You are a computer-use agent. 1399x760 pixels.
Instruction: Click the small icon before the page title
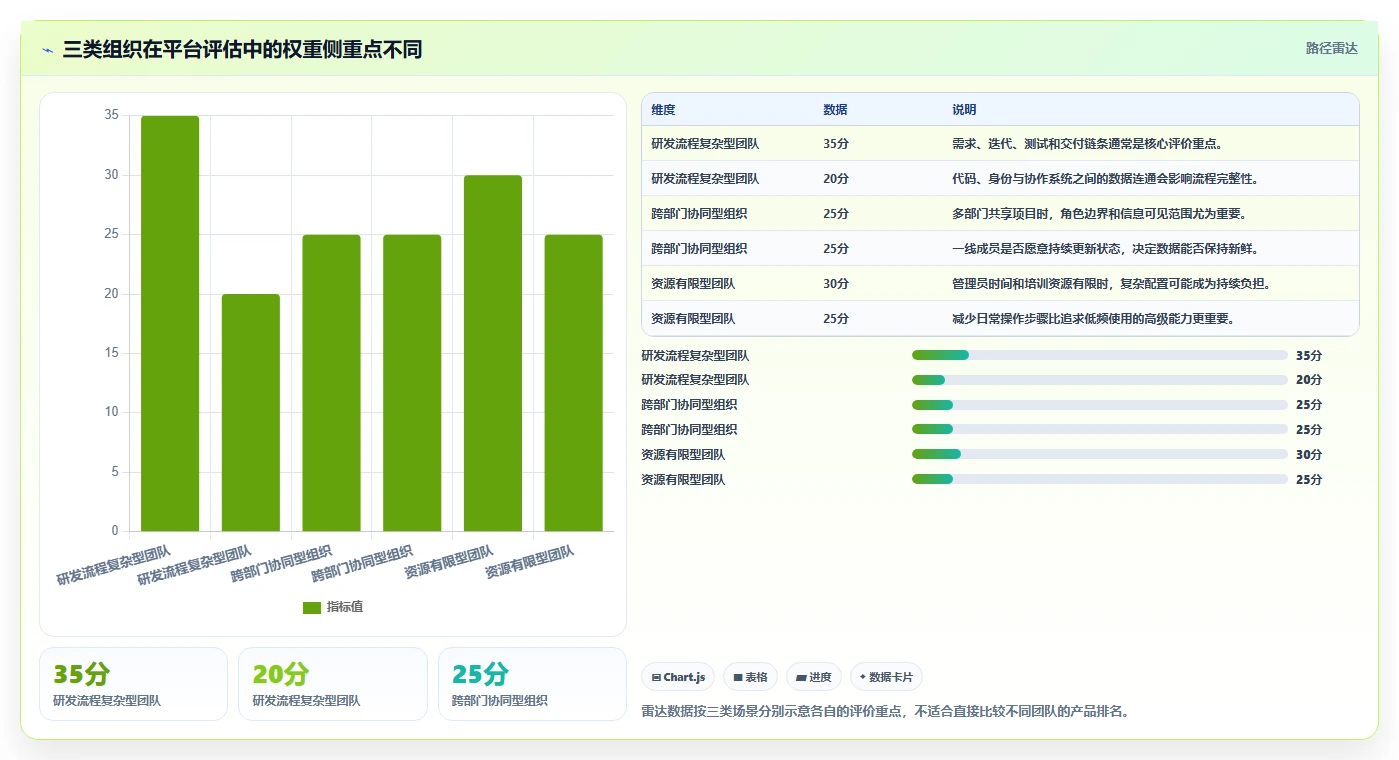[x=47, y=50]
